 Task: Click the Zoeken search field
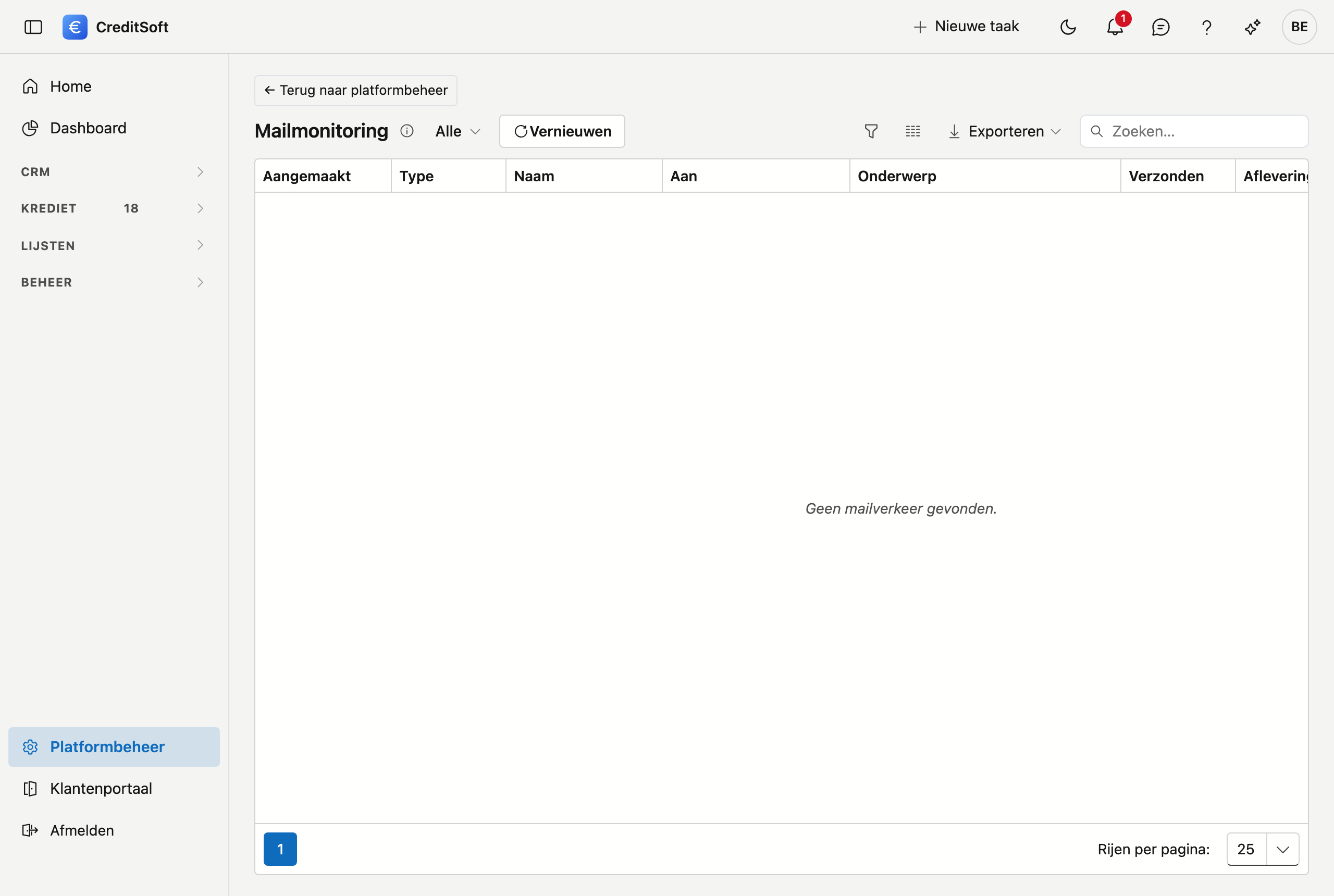click(x=1194, y=131)
